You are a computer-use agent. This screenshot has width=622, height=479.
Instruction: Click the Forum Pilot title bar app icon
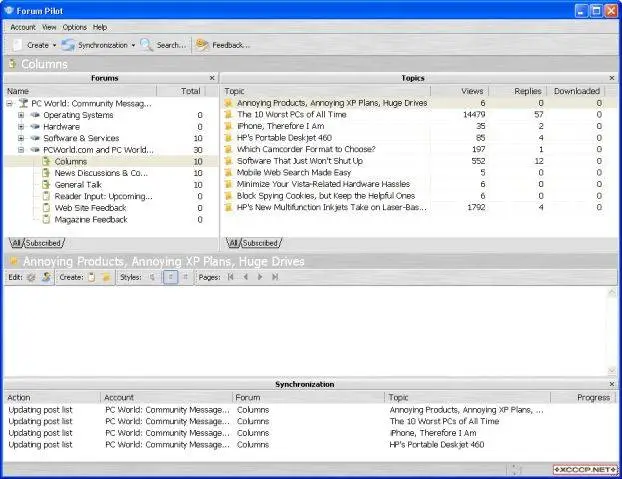coord(8,10)
